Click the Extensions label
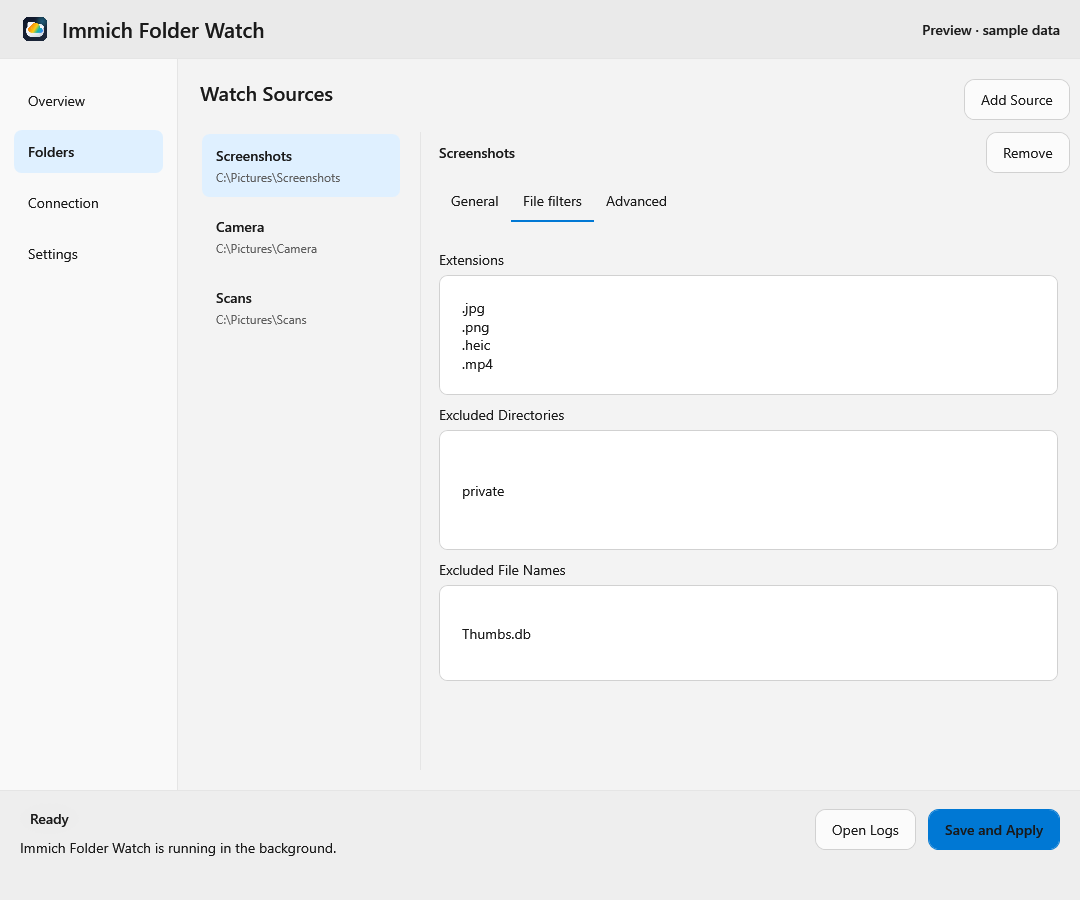The image size is (1080, 900). (471, 260)
